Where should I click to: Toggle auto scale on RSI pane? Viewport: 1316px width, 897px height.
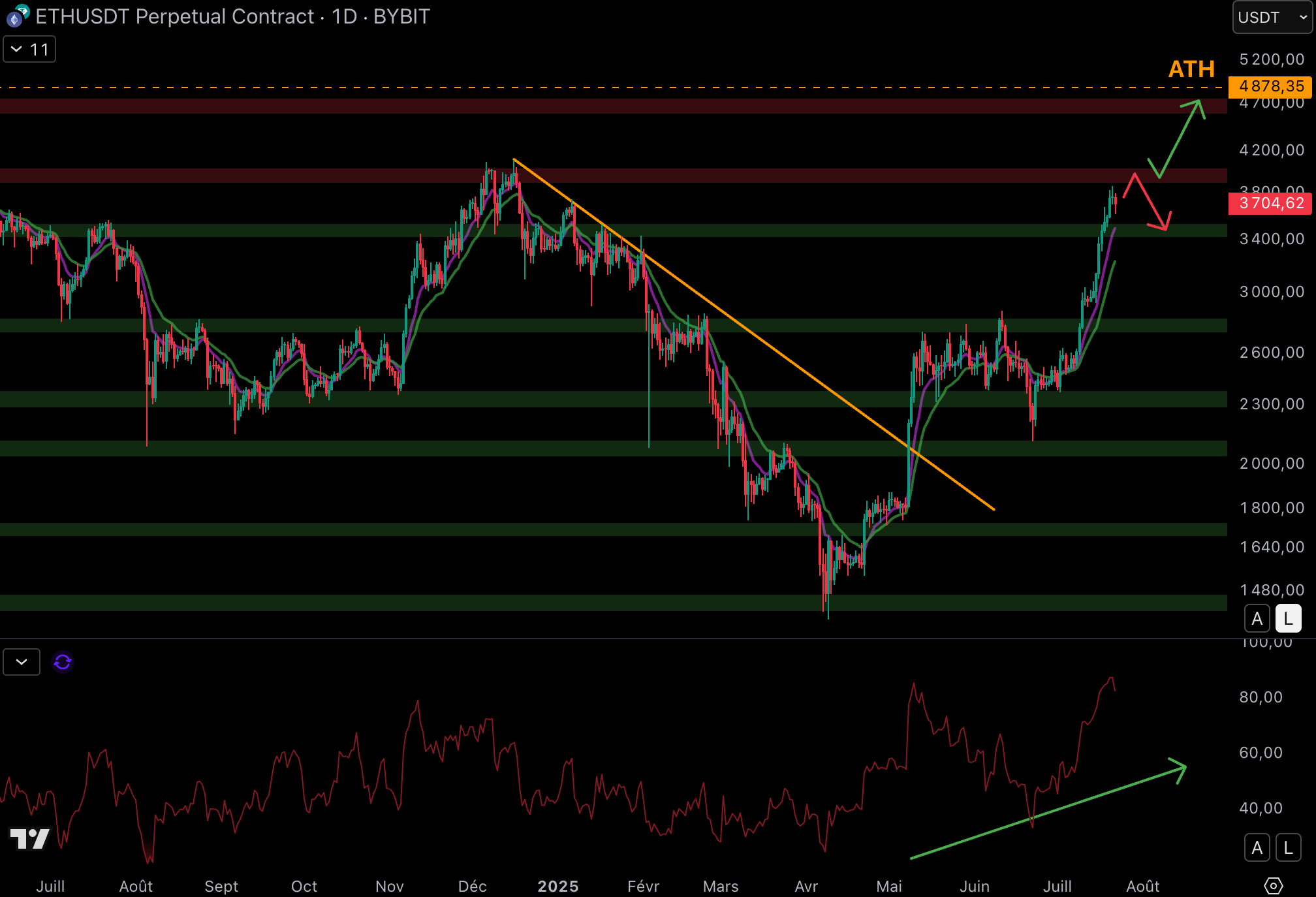click(1257, 847)
